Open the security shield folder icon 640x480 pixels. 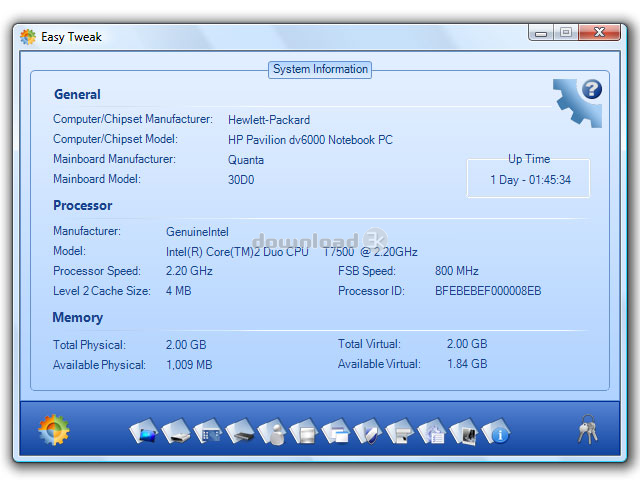coord(368,432)
